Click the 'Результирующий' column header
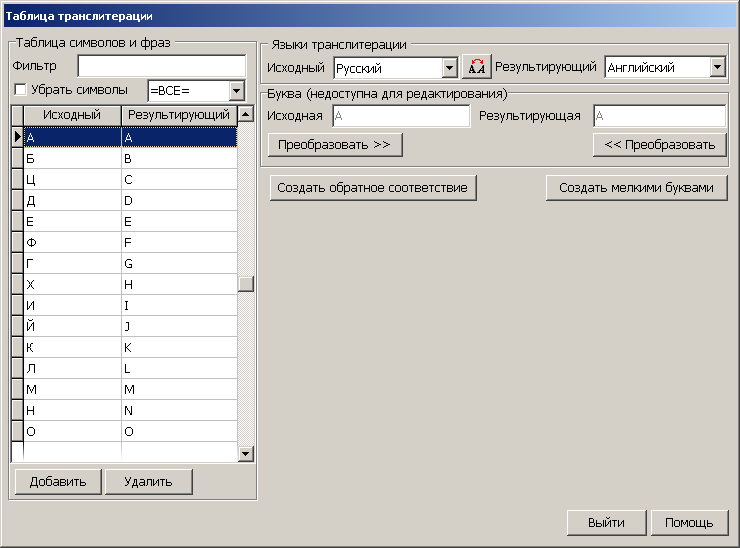 coord(179,115)
